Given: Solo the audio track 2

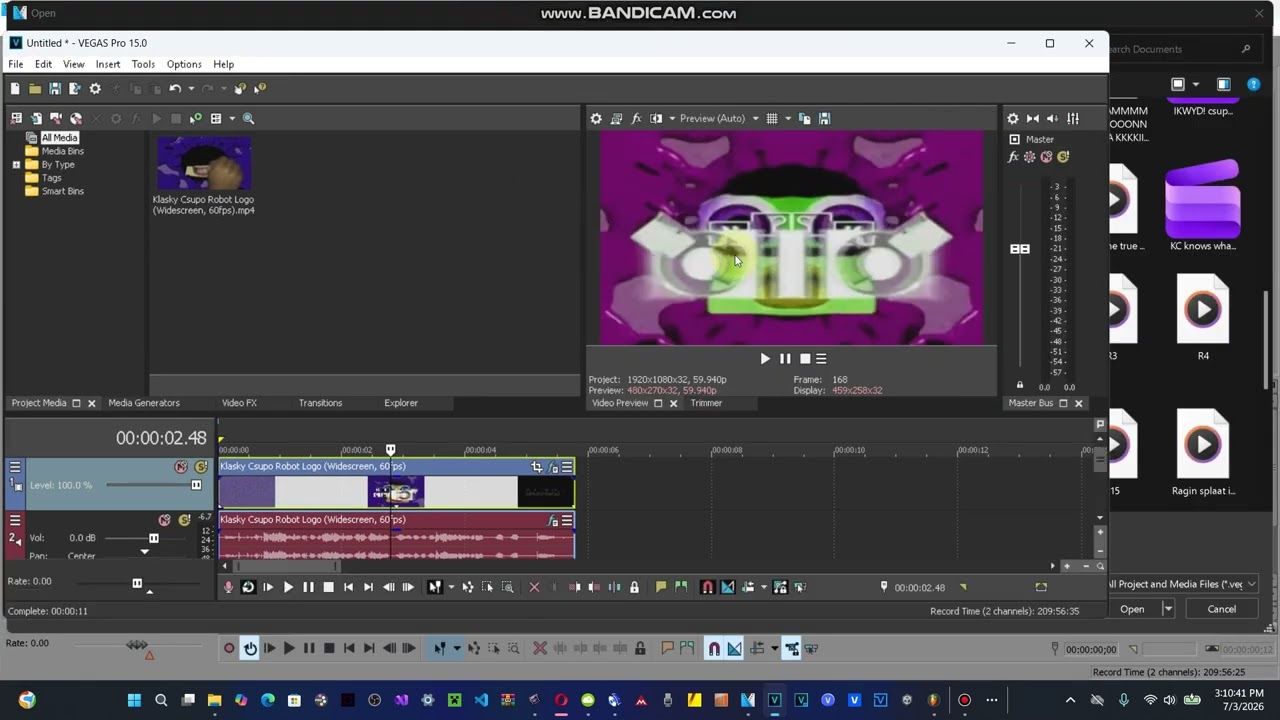Looking at the screenshot, I should pyautogui.click(x=184, y=520).
